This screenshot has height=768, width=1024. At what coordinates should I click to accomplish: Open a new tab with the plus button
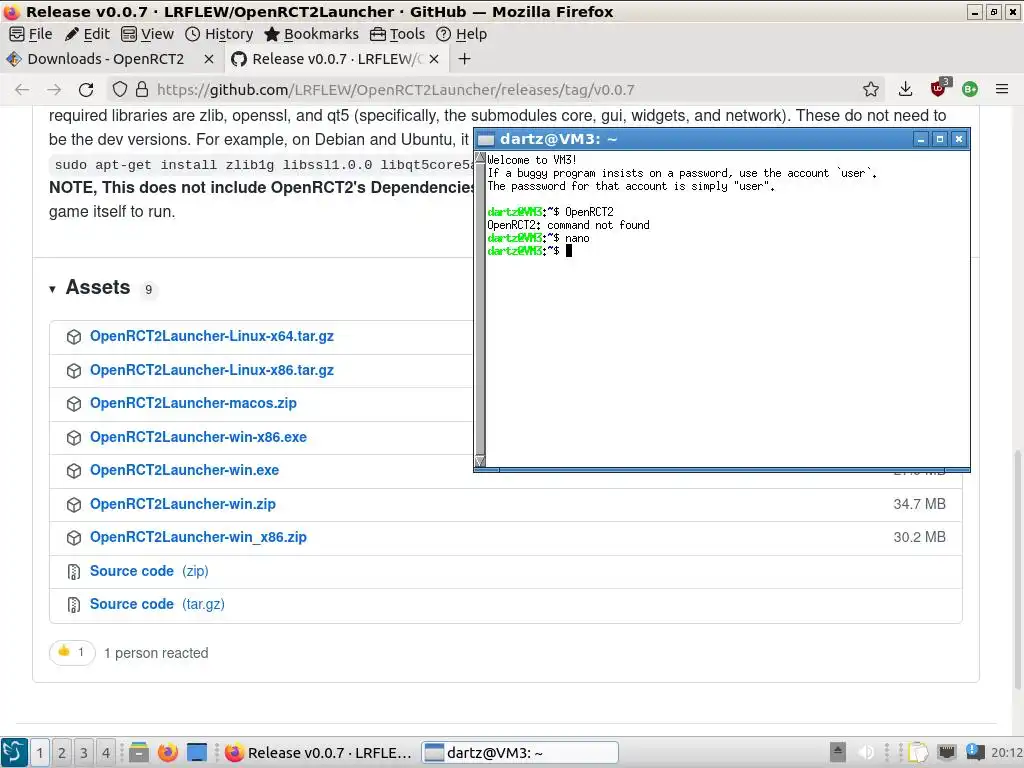(x=464, y=59)
